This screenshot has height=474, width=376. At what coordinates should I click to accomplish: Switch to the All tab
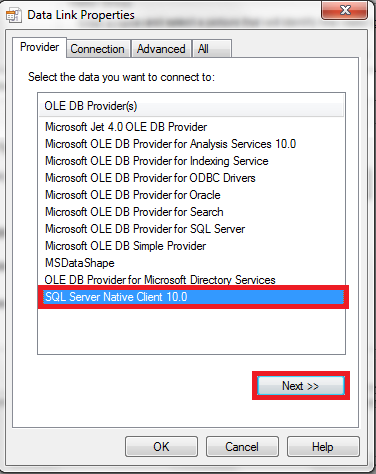[x=211, y=49]
